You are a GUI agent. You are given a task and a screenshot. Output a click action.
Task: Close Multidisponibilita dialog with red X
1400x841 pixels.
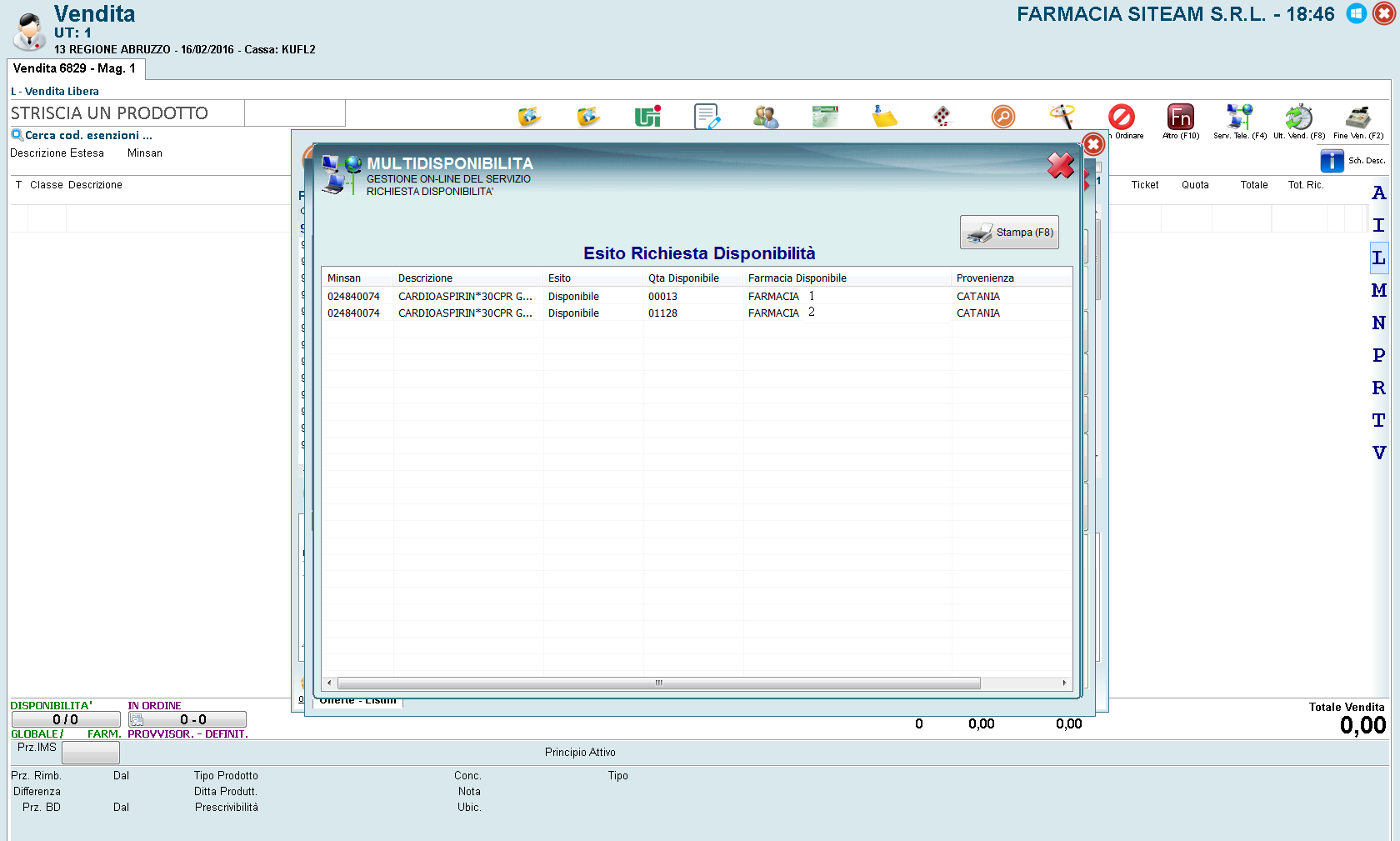(1061, 165)
